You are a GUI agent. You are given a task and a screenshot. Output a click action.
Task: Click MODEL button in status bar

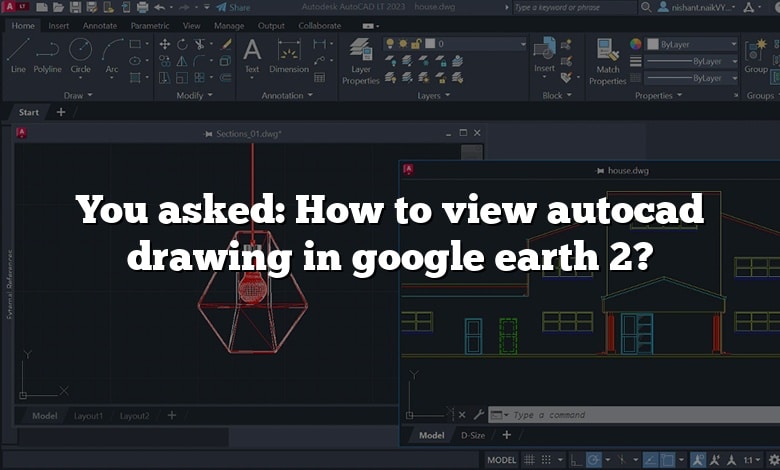pos(501,460)
